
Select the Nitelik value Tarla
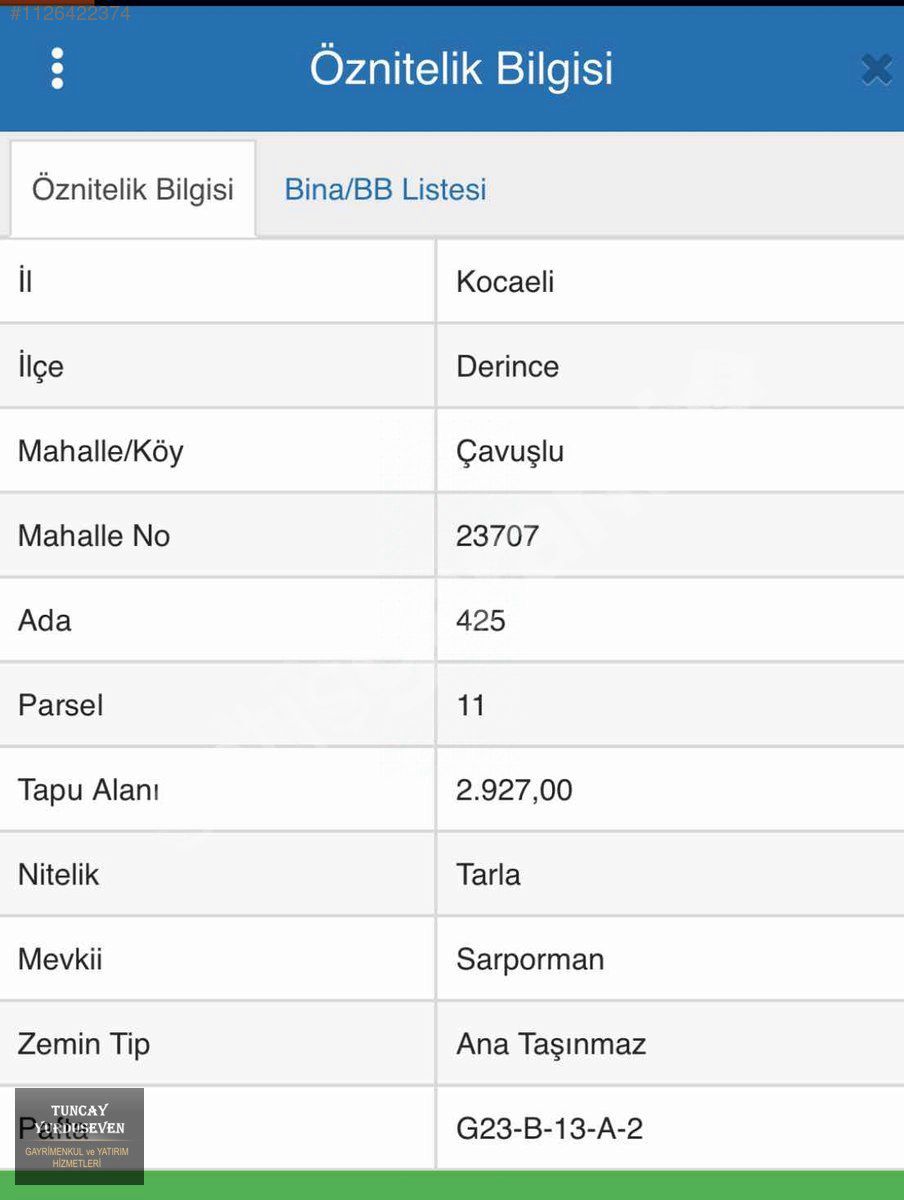point(488,875)
